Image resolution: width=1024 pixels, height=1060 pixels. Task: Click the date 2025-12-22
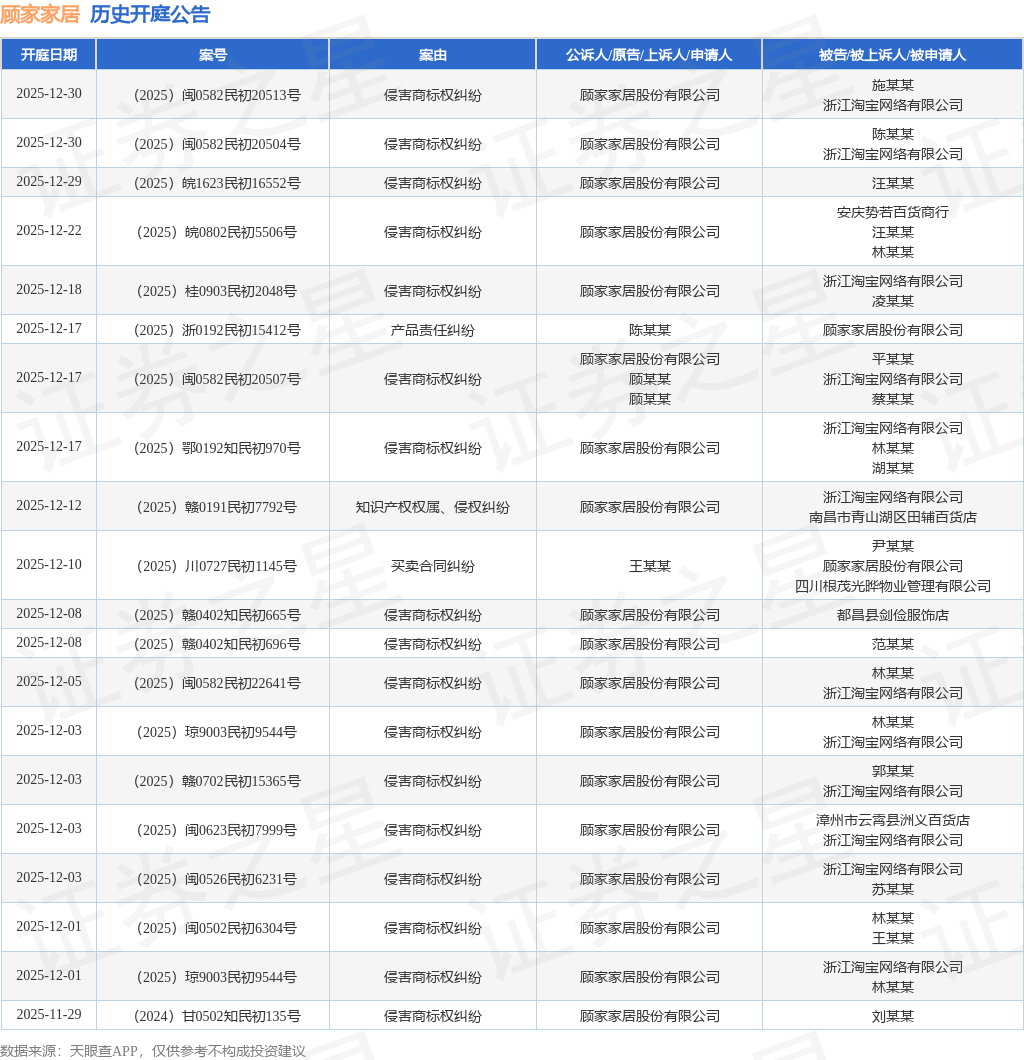(49, 231)
